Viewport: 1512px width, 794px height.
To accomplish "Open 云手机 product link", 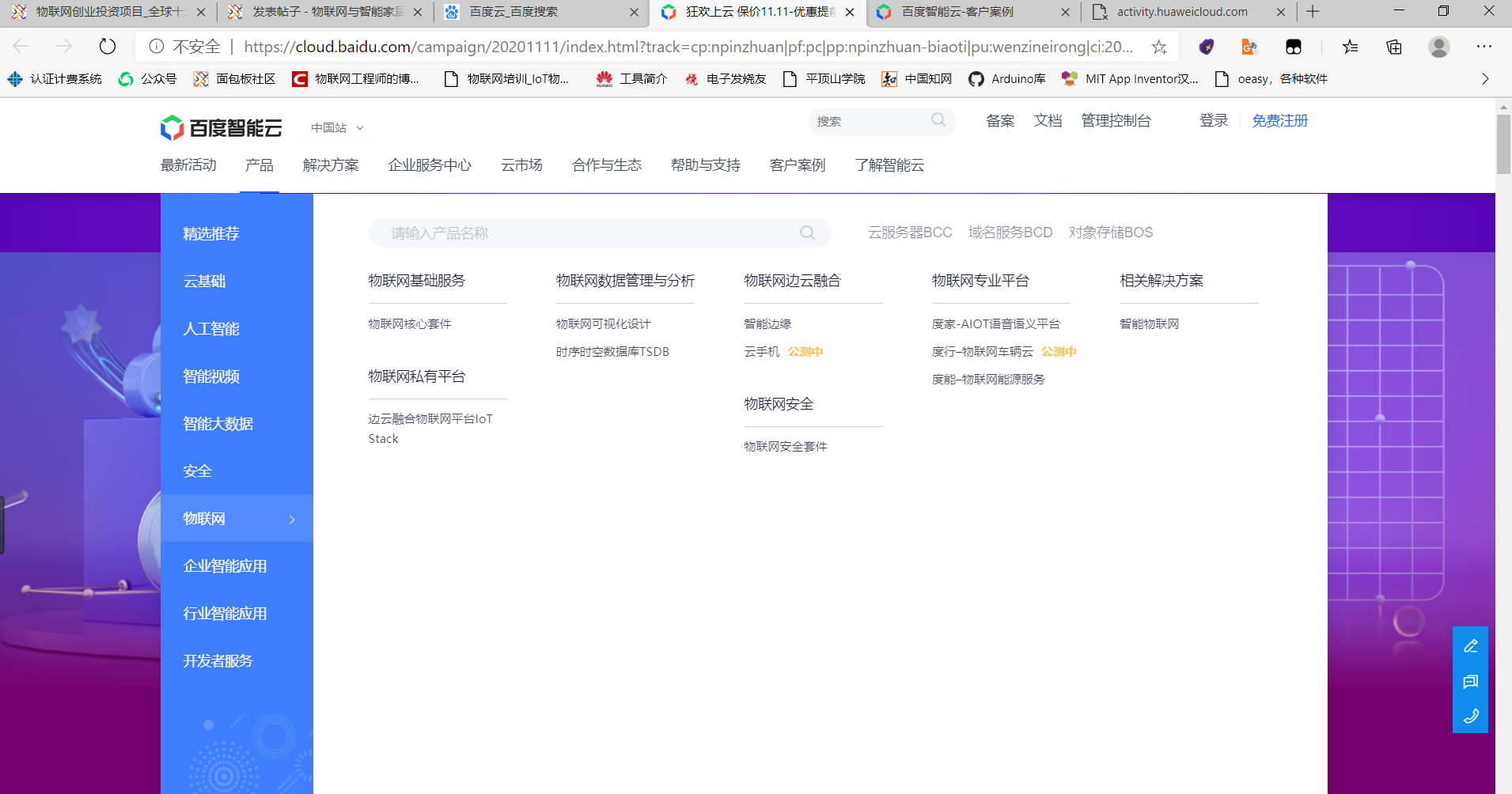I will point(762,352).
